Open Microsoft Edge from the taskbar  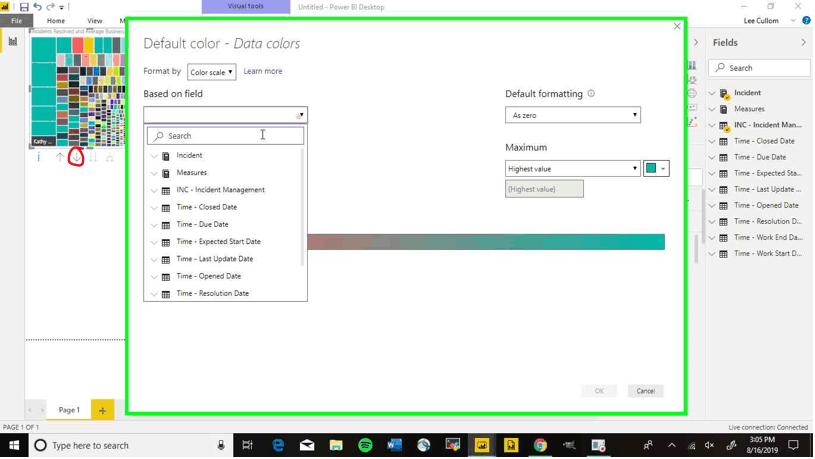tap(278, 445)
